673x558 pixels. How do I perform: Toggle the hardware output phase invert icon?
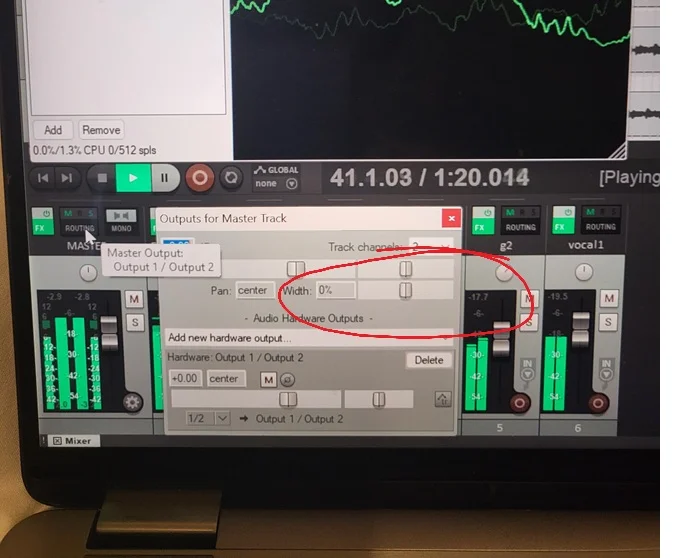288,380
